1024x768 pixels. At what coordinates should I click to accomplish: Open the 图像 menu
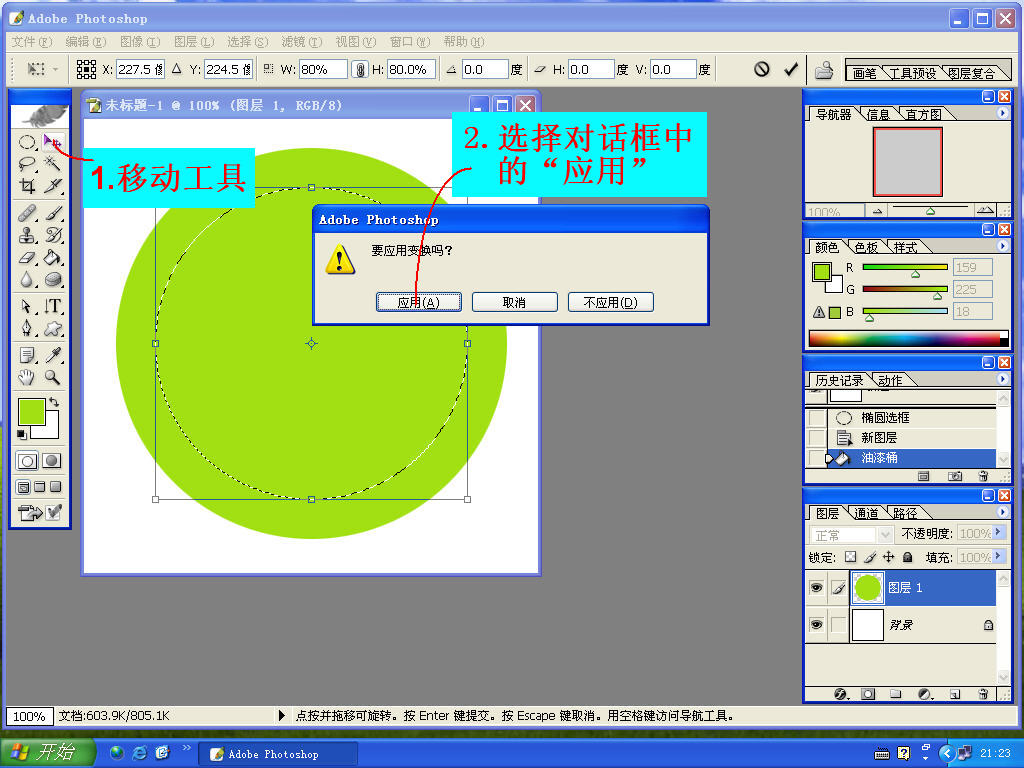tap(140, 42)
